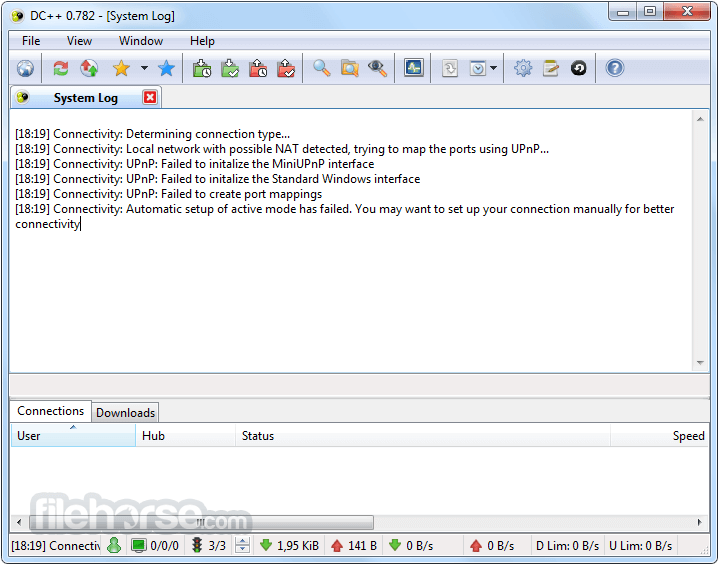Screen dimensions: 719x565
Task: Click the log's scroll up arrow
Action: tap(700, 119)
